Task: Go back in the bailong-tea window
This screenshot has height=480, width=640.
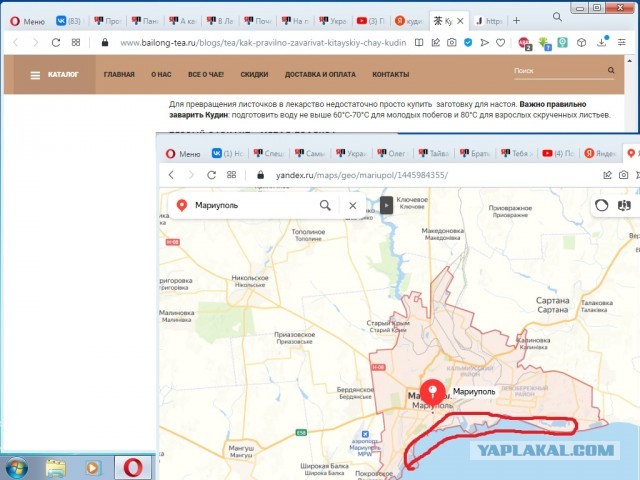Action: pyautogui.click(x=16, y=42)
